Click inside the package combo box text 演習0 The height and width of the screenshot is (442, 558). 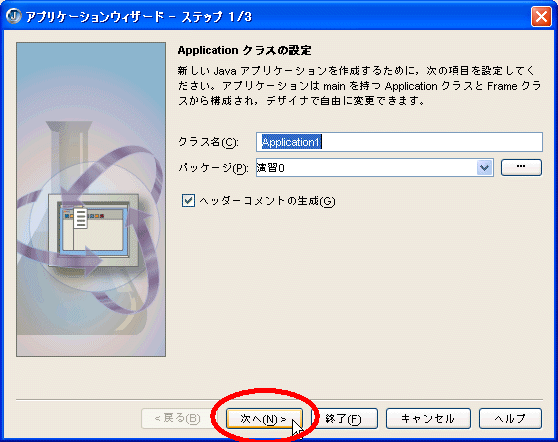(x=366, y=168)
